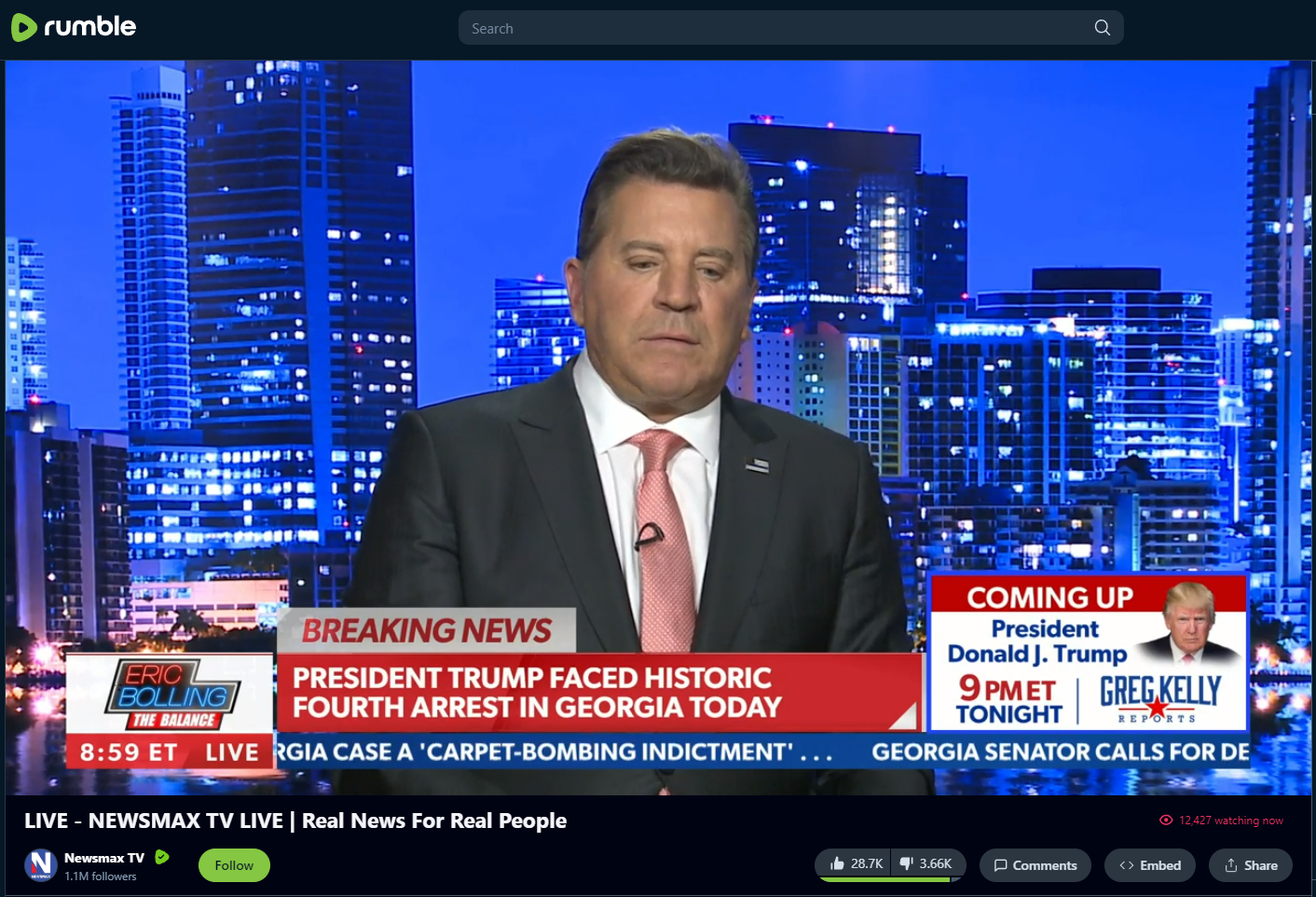
Task: Open the Newsmax TV channel name link
Action: coord(104,858)
